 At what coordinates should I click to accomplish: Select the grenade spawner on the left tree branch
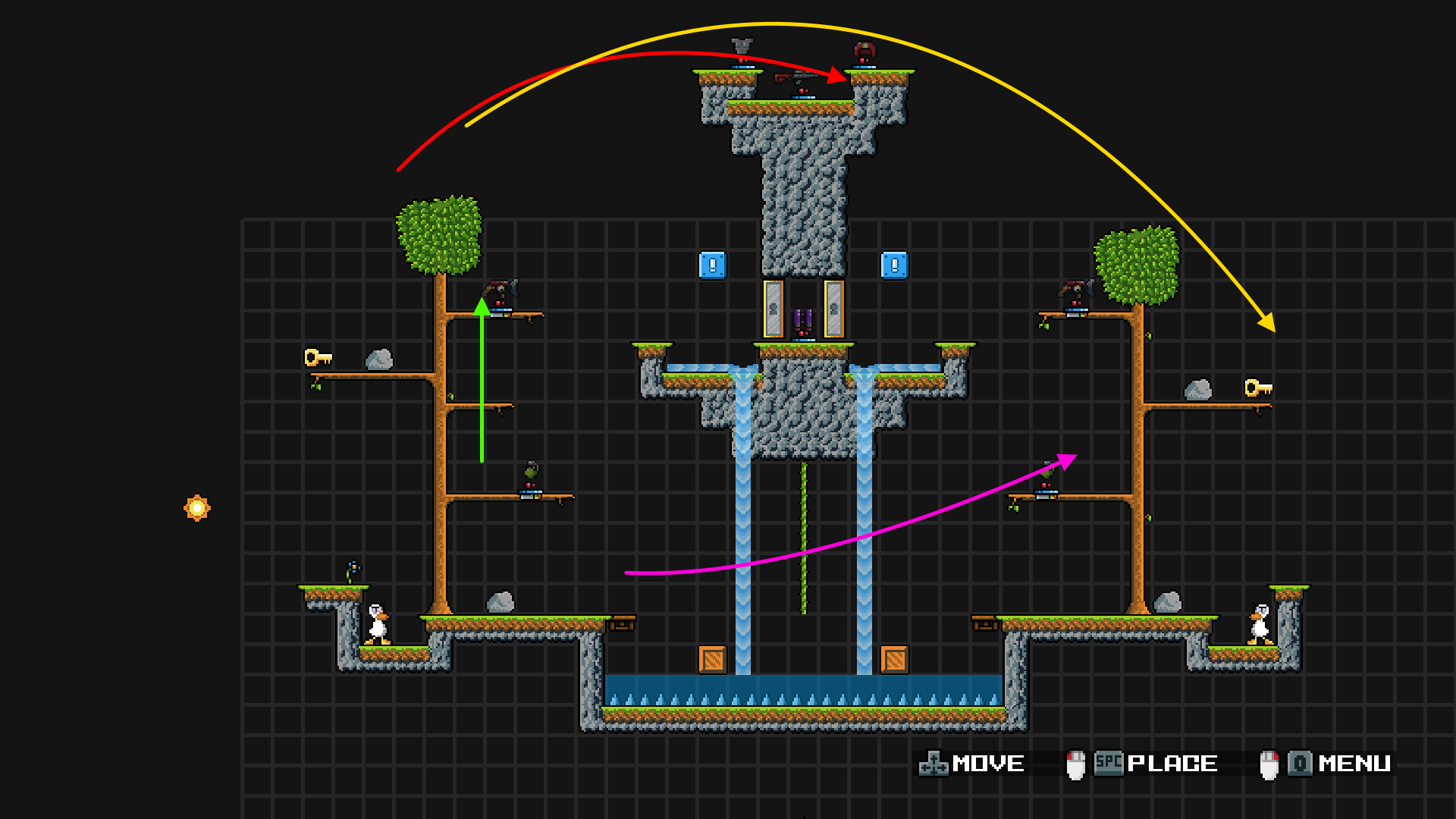tap(531, 478)
